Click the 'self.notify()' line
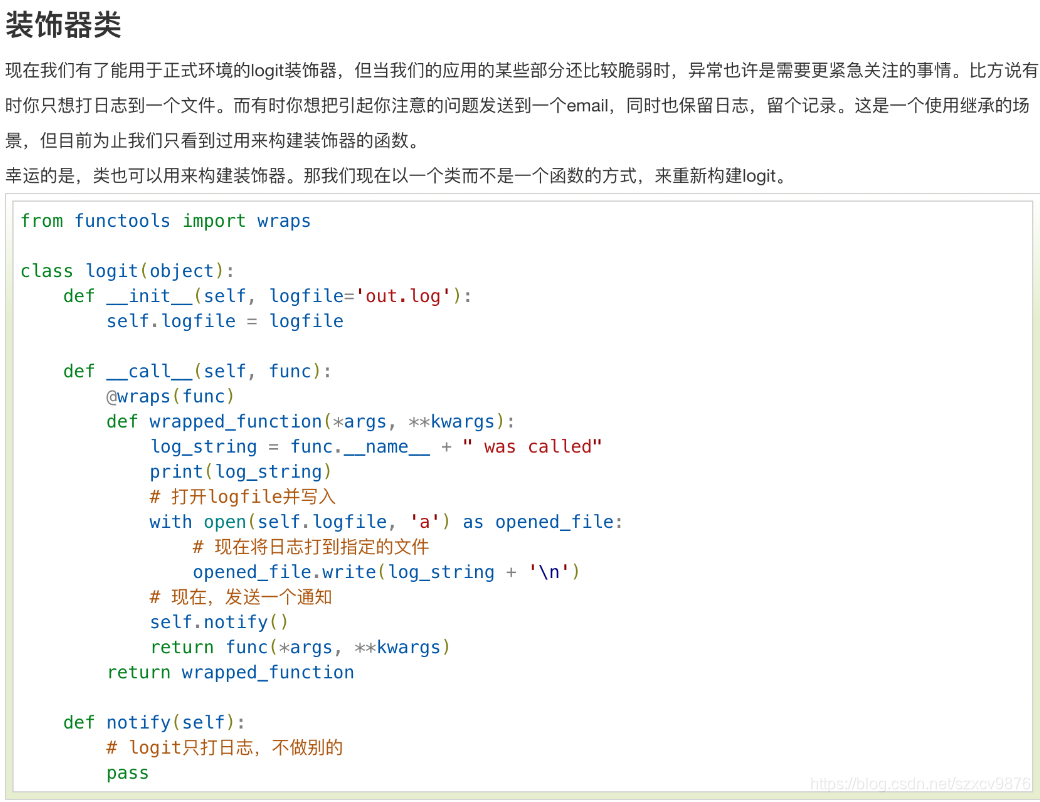This screenshot has height=802, width=1040. click(219, 622)
